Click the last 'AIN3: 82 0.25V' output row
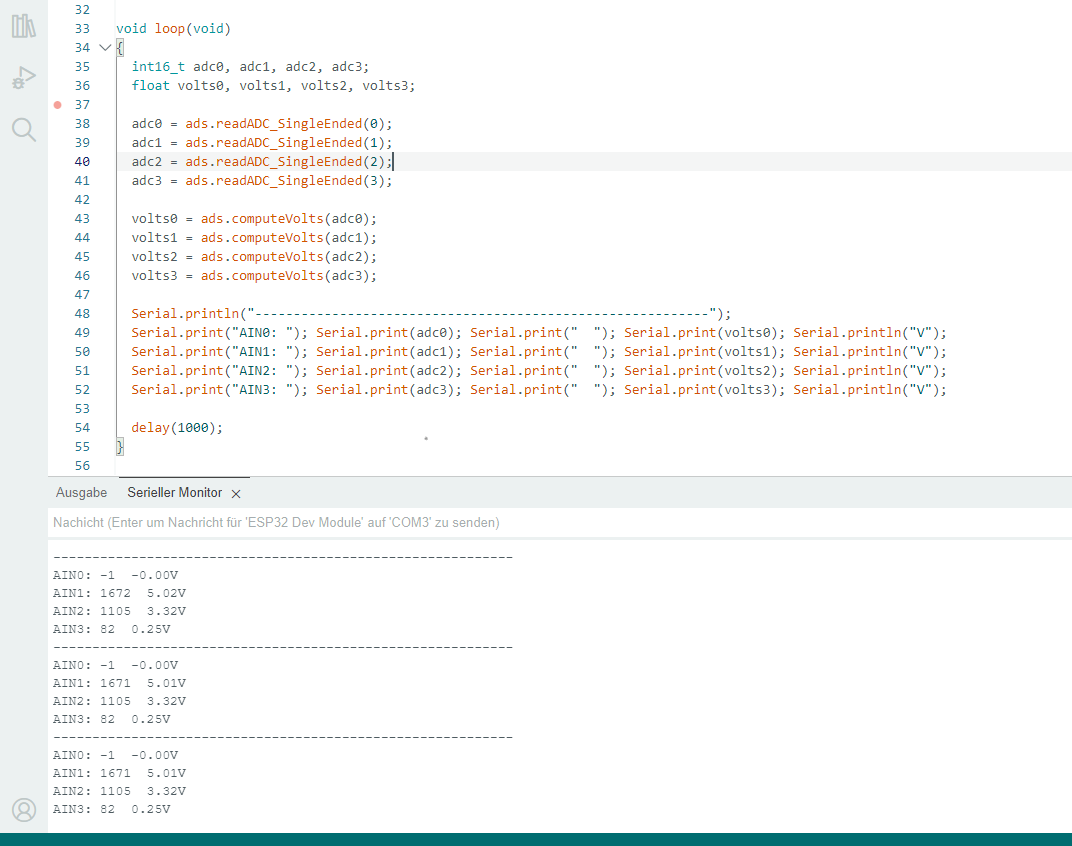Screen dimensions: 1072x846 pyautogui.click(x=111, y=809)
